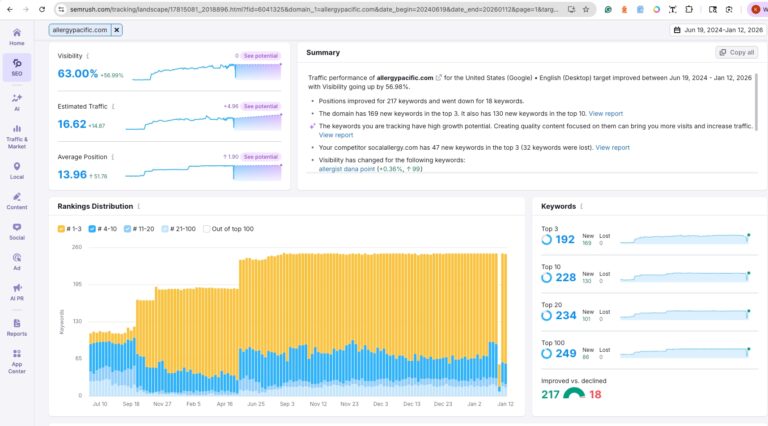Toggle the #11-20 legend checkbox
The width and height of the screenshot is (768, 426).
(127, 229)
